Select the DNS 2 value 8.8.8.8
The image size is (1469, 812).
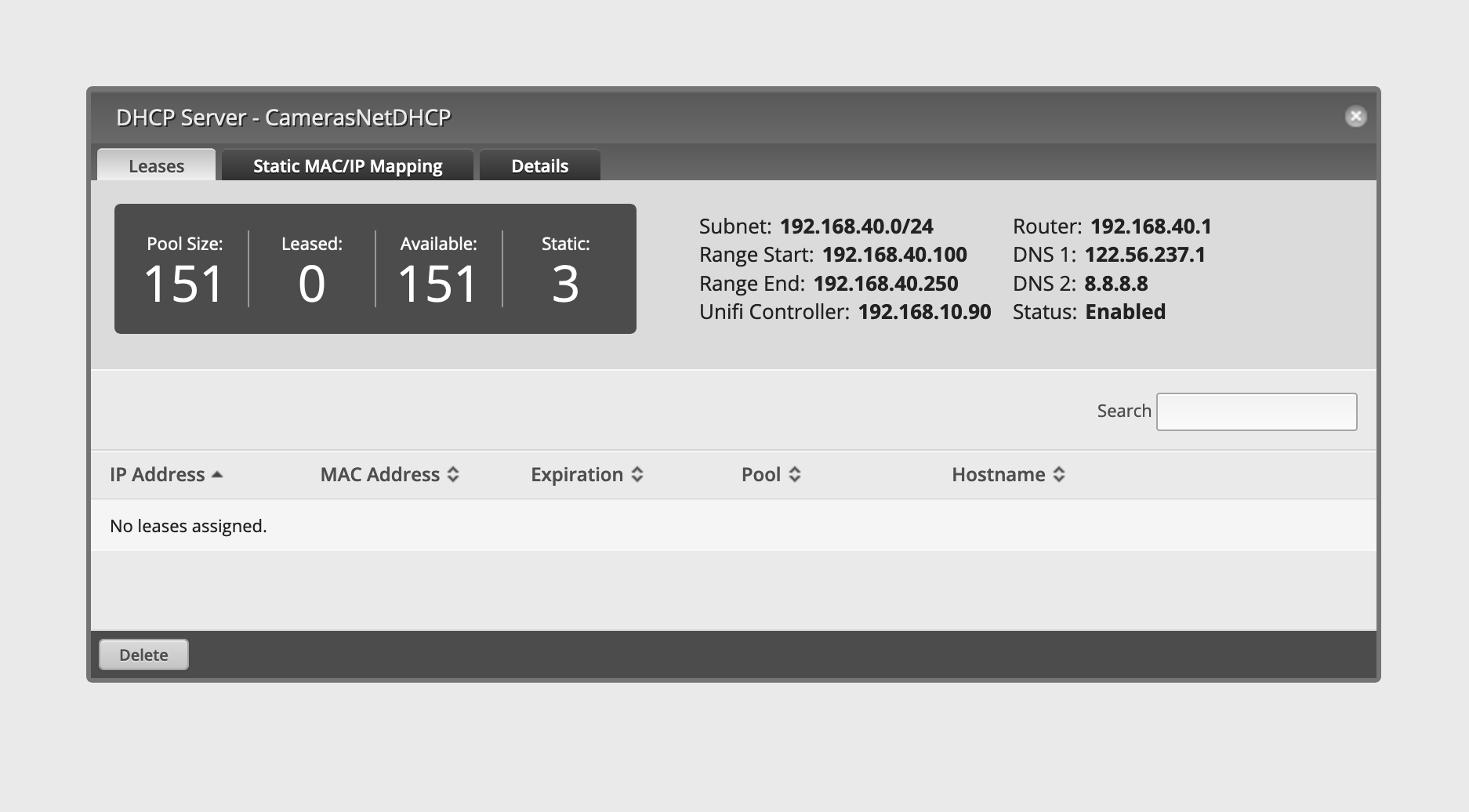coord(1116,284)
